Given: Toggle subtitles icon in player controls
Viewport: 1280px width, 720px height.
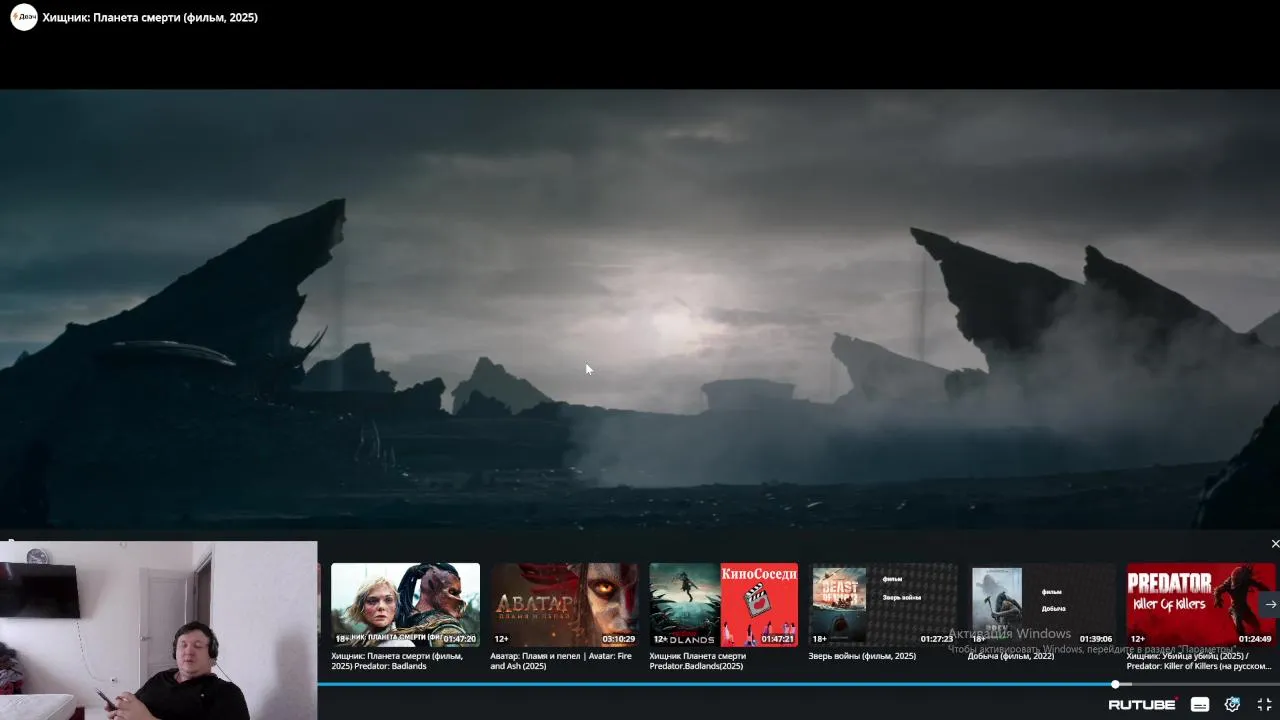Looking at the screenshot, I should [x=1200, y=705].
